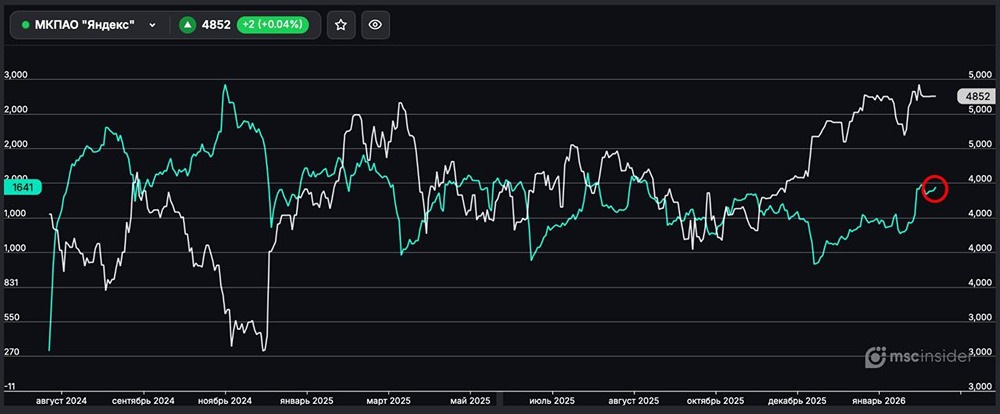Click the green up-triangle price direction icon
The height and width of the screenshot is (414, 1000).
click(187, 25)
